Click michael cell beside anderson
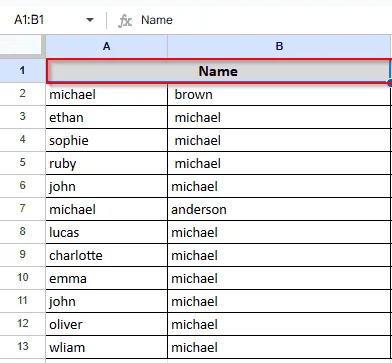The image size is (392, 363). pyautogui.click(x=106, y=209)
